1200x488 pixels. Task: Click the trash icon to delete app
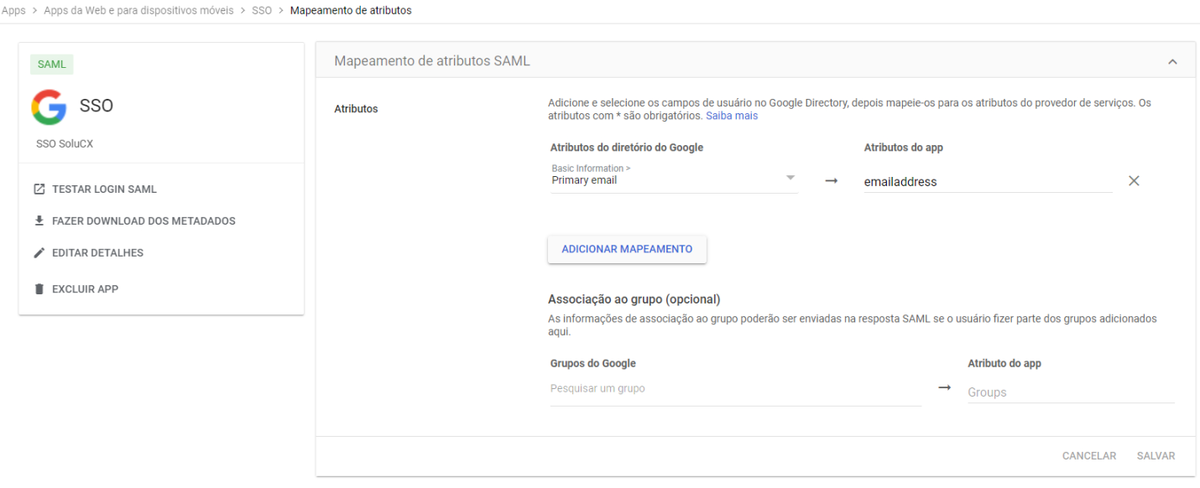tap(39, 289)
